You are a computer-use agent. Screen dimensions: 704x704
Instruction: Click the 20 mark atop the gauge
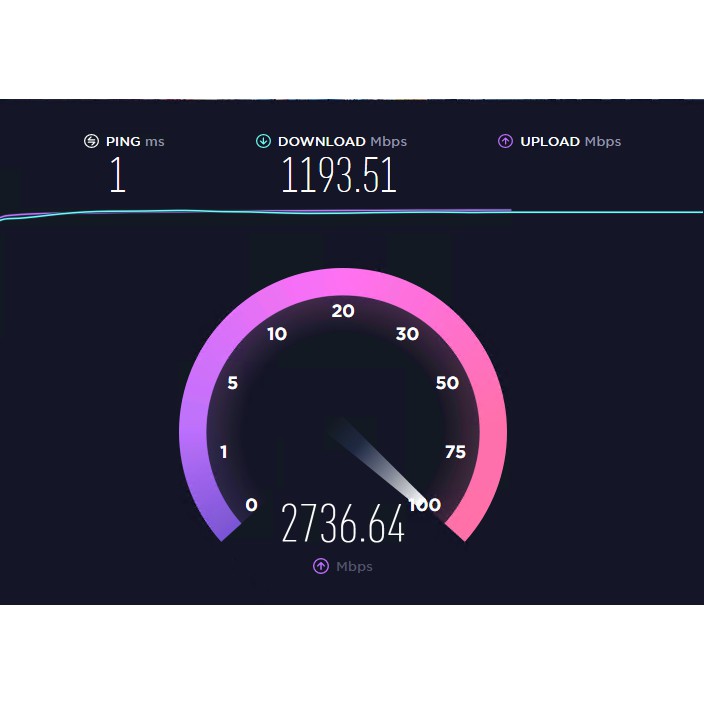(343, 311)
